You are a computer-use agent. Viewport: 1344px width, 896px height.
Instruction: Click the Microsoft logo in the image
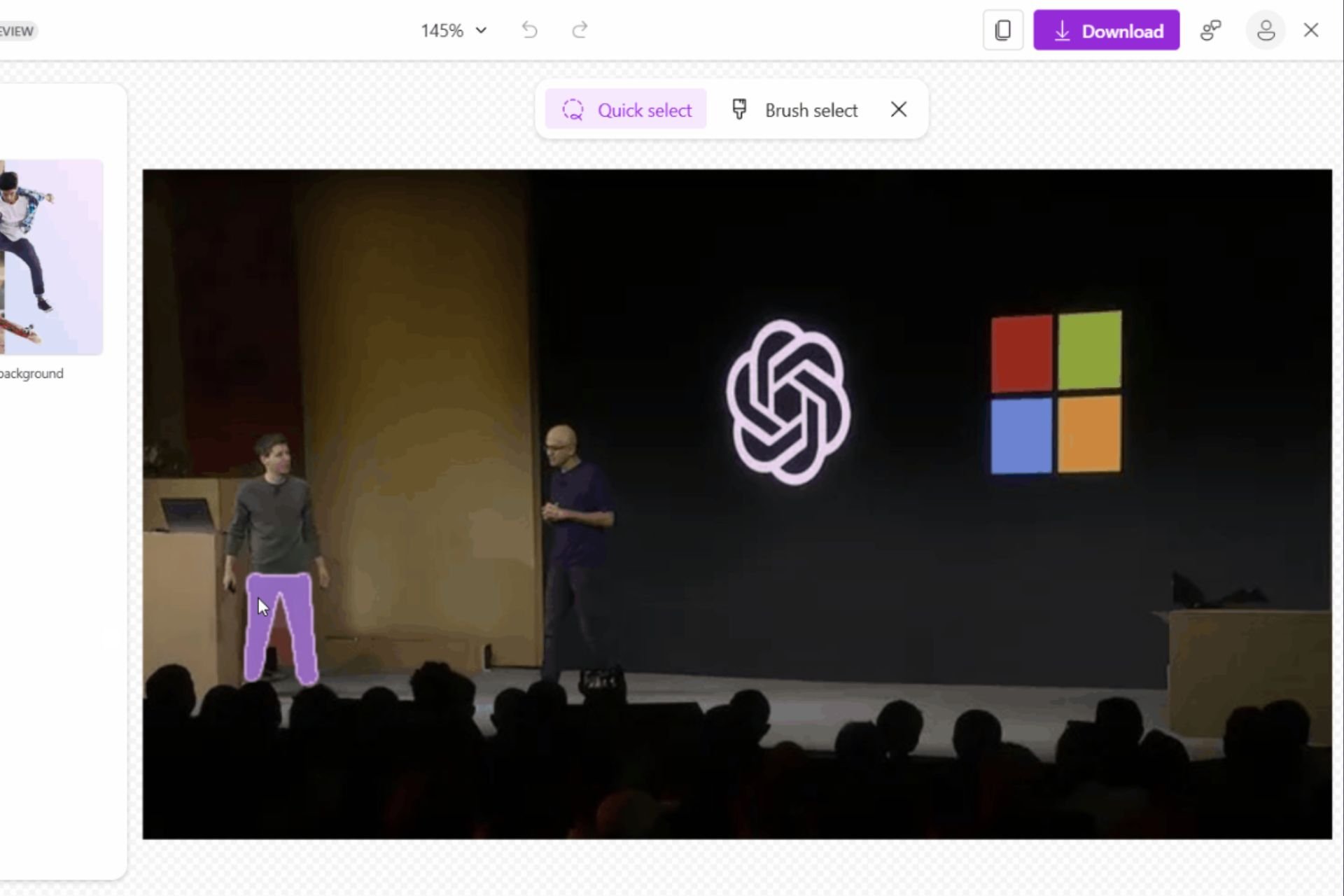point(1056,393)
